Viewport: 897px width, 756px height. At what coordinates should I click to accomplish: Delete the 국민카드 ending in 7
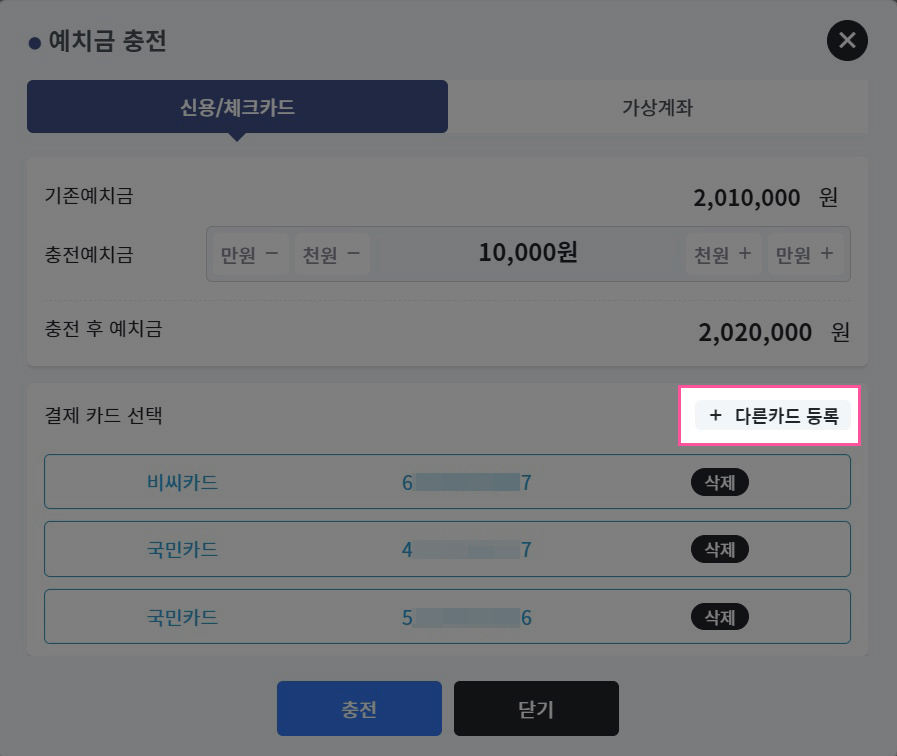click(720, 549)
